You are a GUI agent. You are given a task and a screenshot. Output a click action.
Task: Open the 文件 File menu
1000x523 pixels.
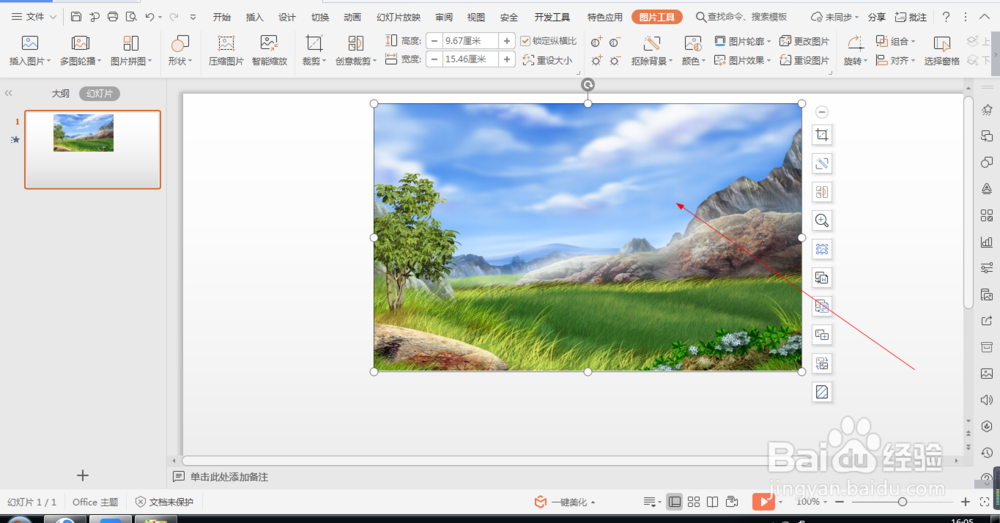[34, 17]
